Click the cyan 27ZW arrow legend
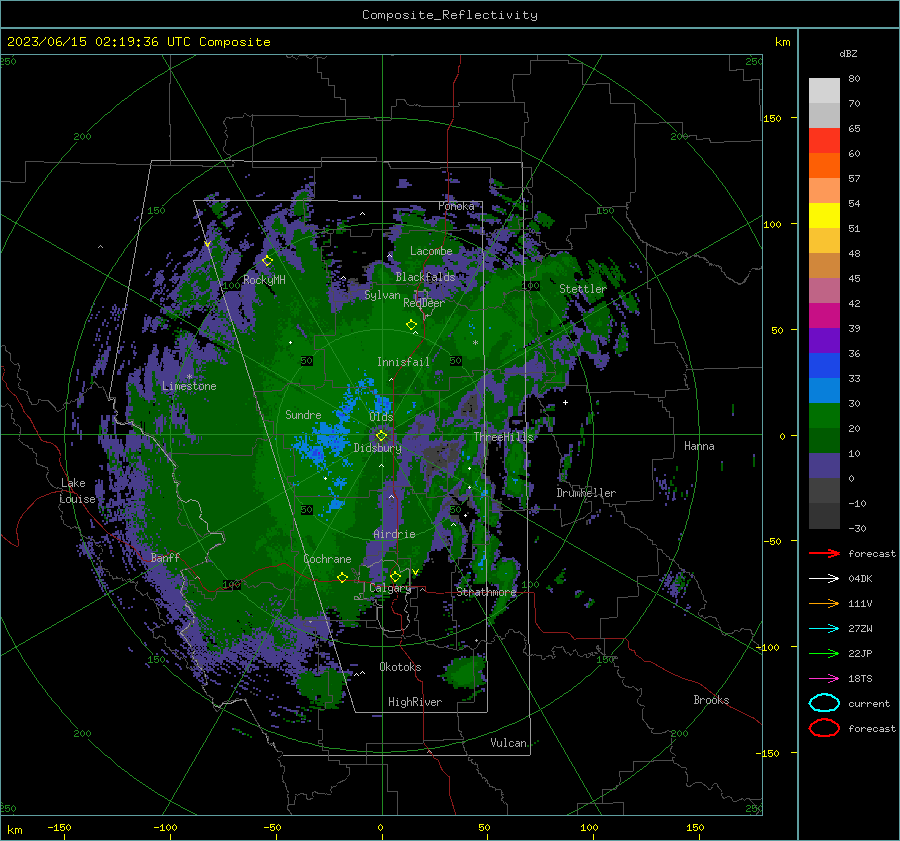 pos(824,629)
